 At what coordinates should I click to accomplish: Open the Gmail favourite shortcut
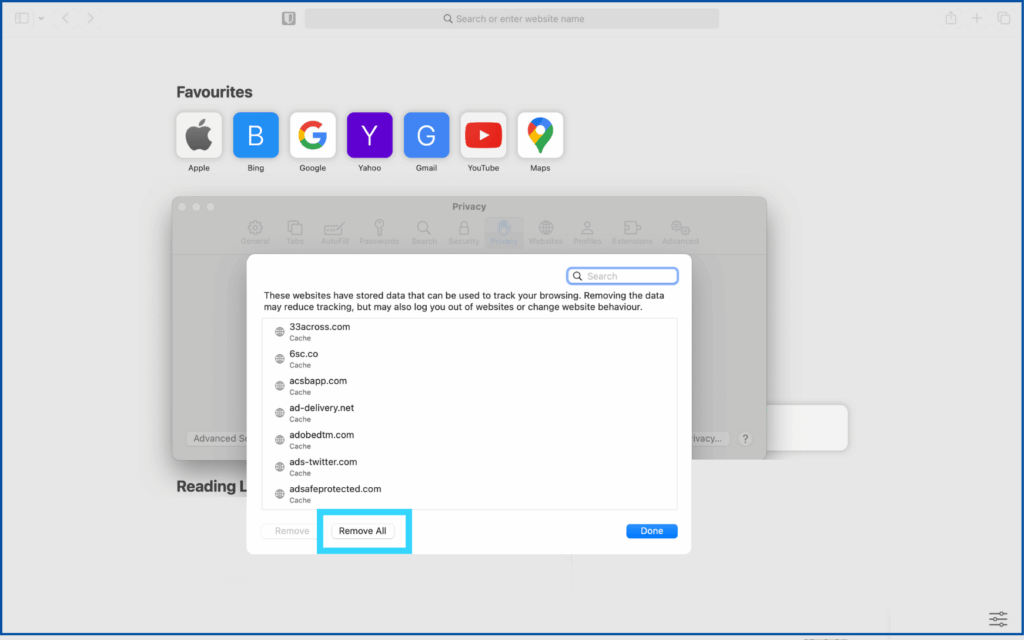[426, 135]
